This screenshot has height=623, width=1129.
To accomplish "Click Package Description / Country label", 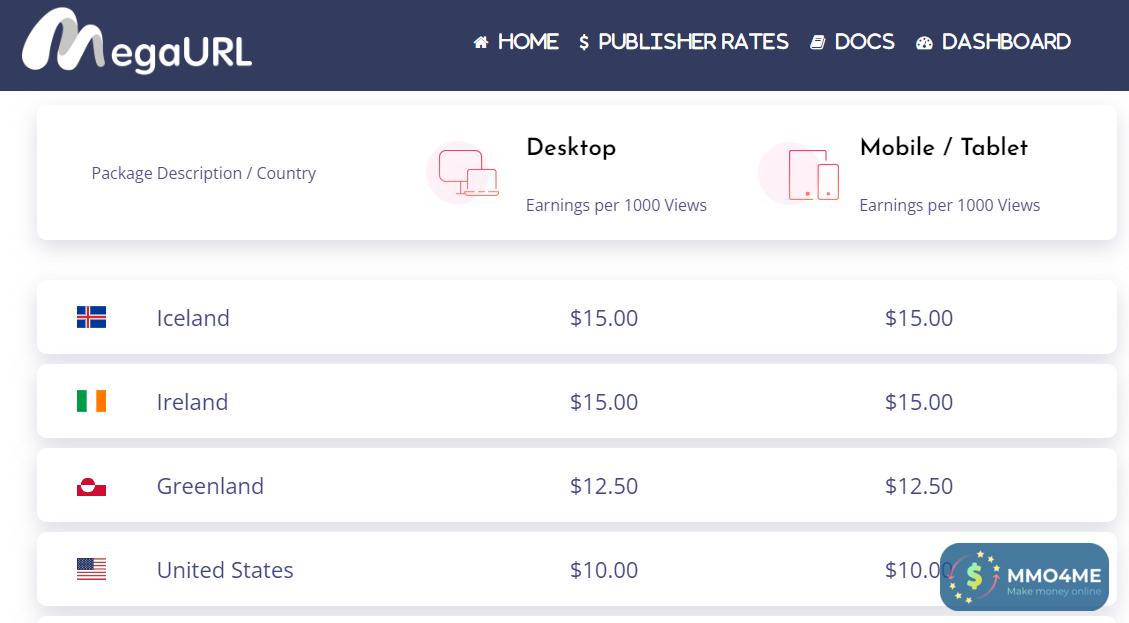I will [203, 173].
